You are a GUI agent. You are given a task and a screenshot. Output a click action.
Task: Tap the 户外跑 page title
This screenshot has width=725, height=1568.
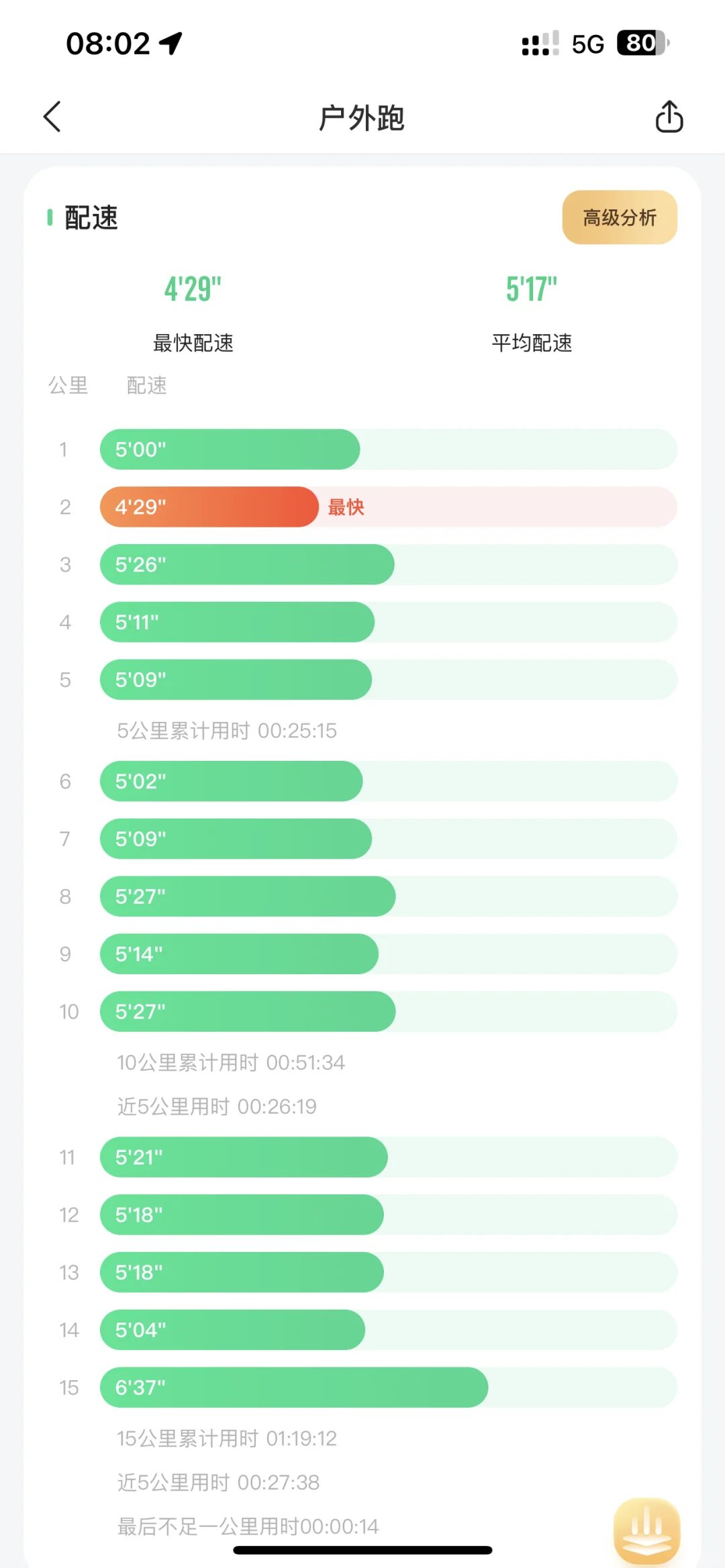(362, 118)
